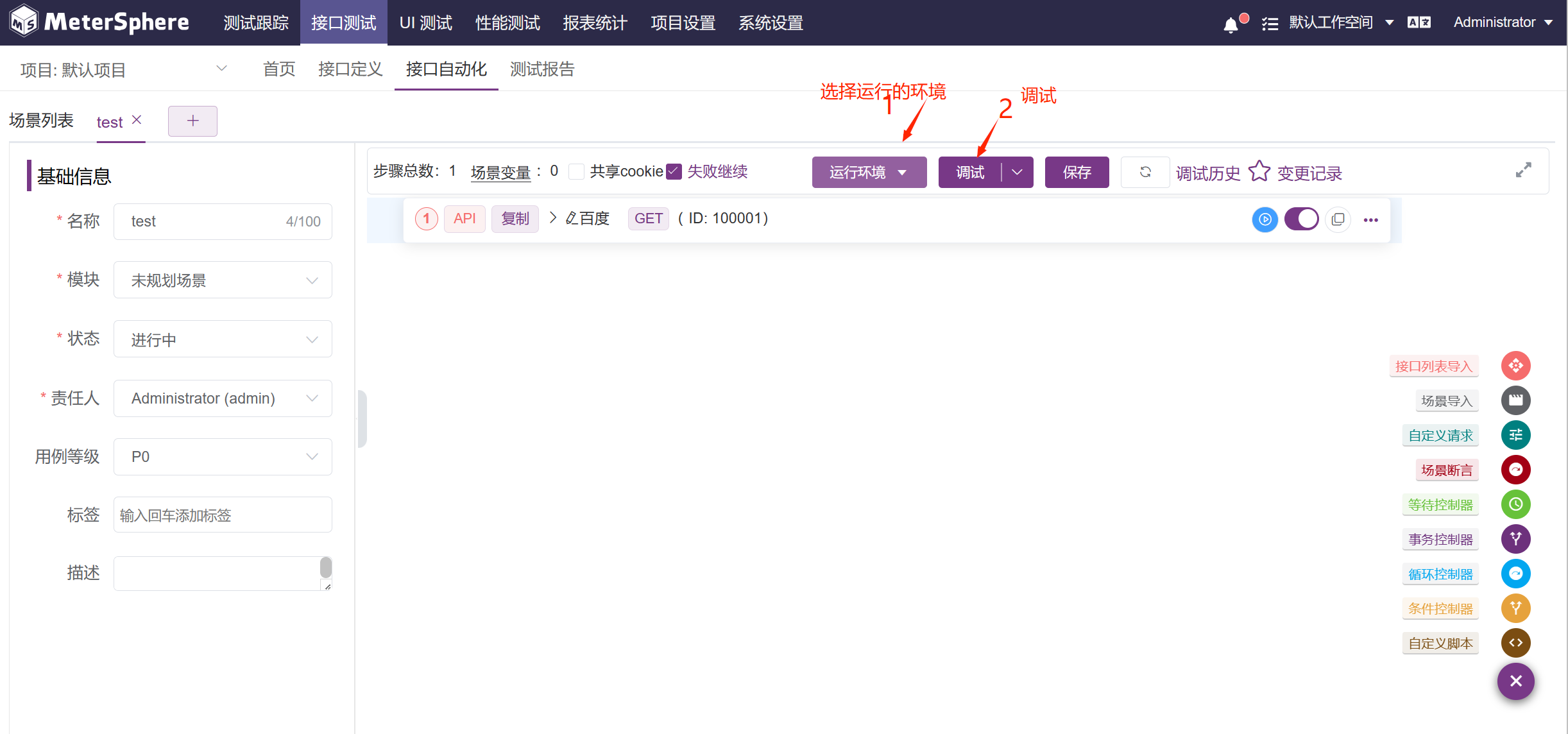
Task: Enable the 共享cookie checkbox
Action: pos(577,172)
